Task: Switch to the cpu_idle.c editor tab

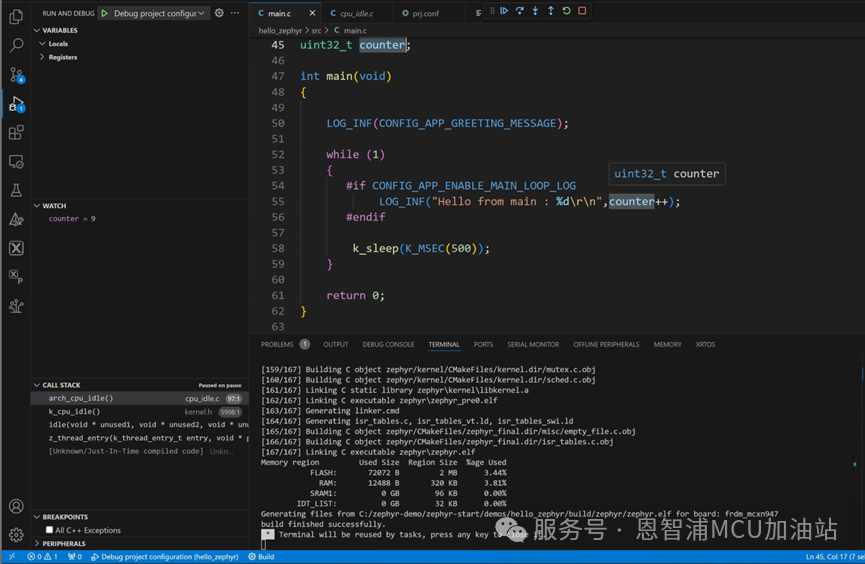Action: tap(356, 13)
